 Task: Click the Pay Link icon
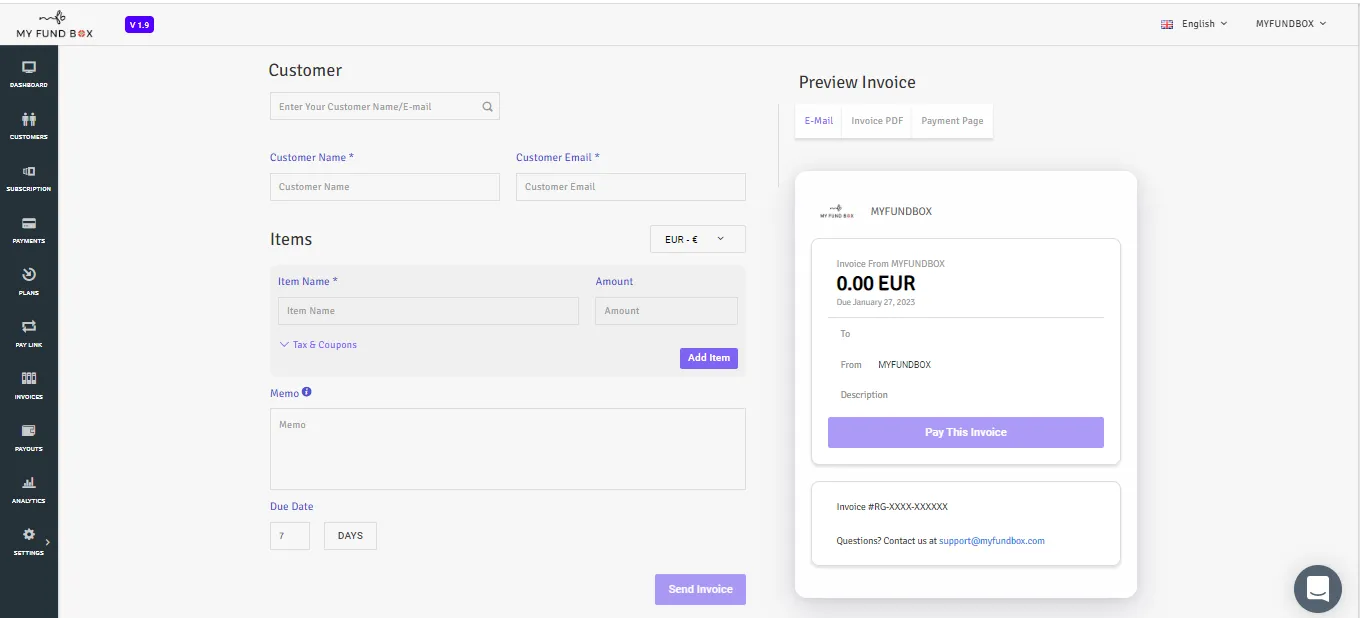click(x=29, y=327)
